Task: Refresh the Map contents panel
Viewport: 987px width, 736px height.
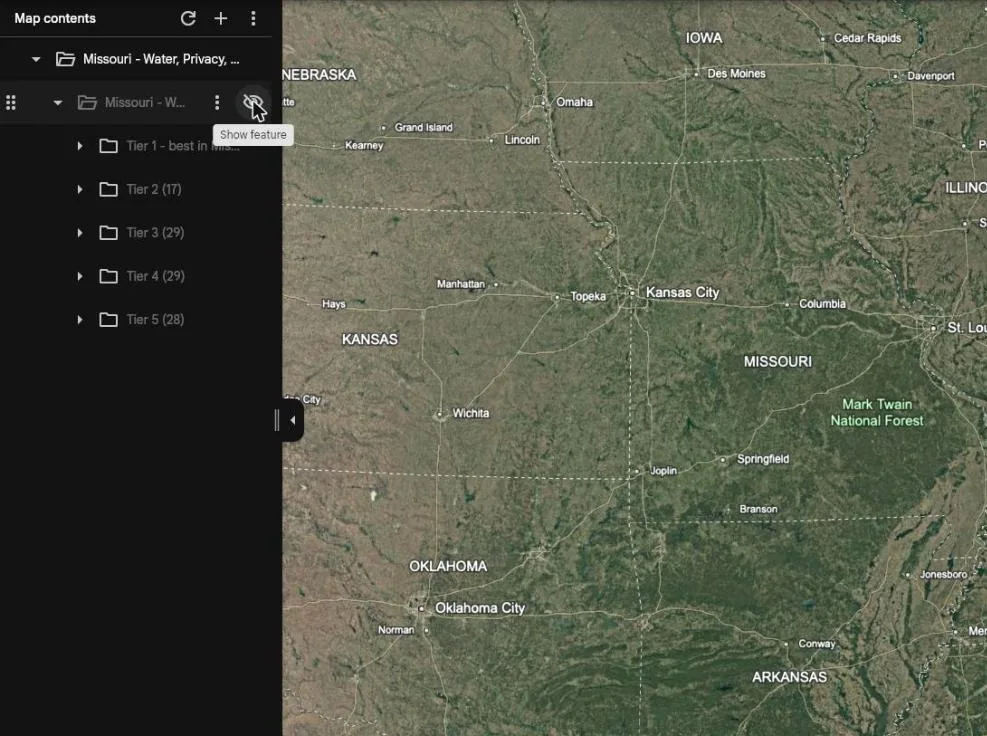Action: 188,18
